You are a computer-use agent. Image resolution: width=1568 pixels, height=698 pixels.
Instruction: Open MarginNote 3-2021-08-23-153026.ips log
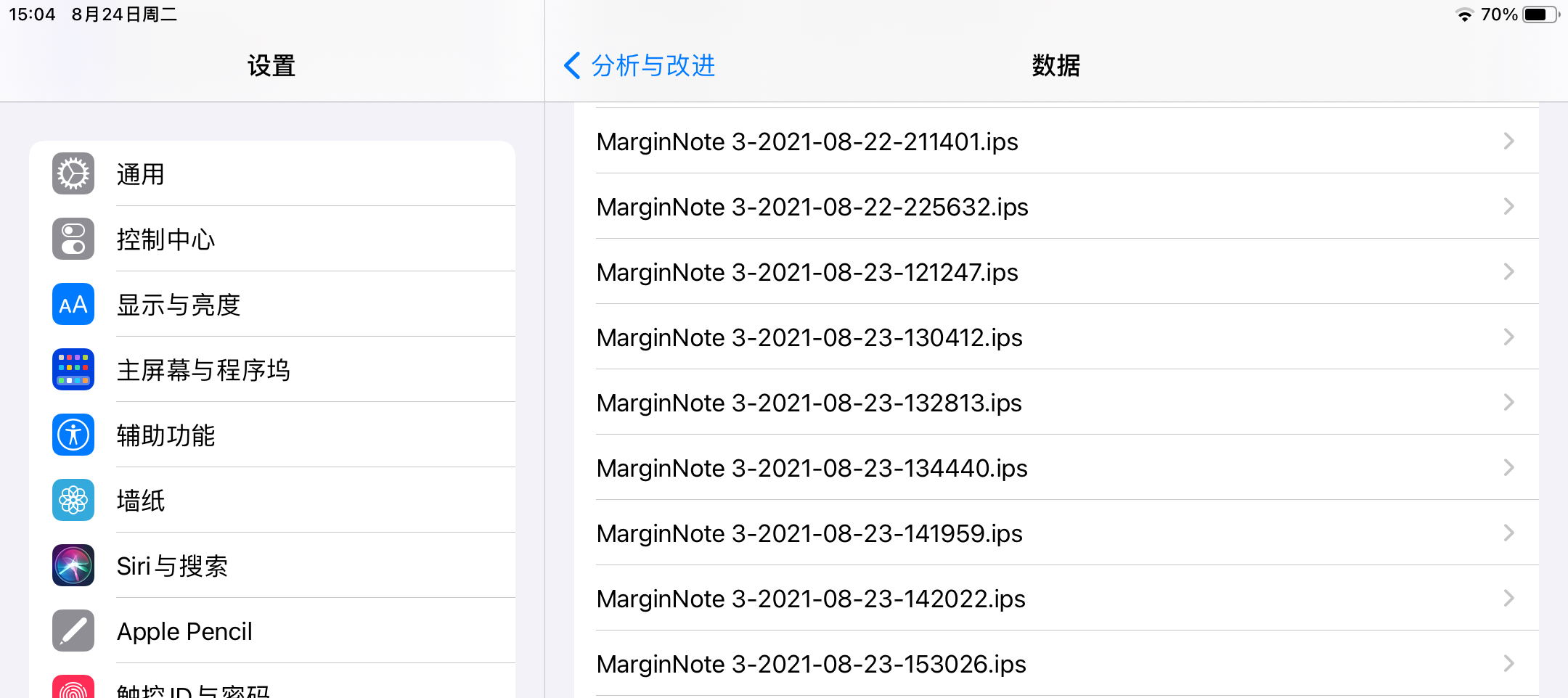1056,663
